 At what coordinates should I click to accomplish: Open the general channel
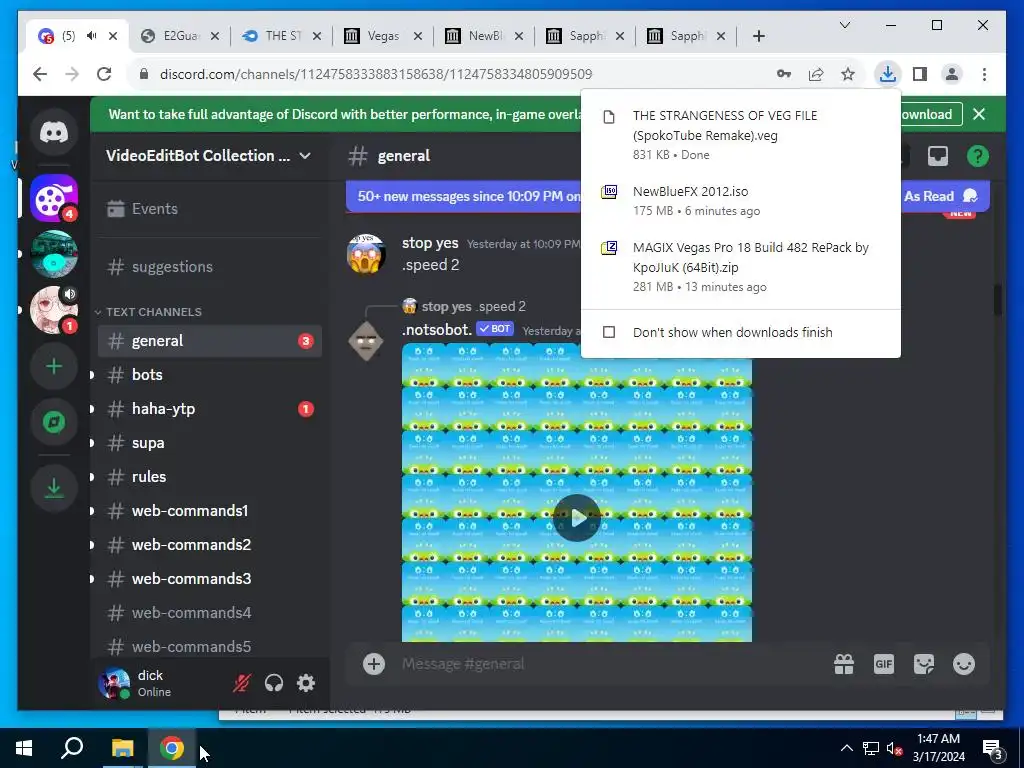[x=209, y=341]
